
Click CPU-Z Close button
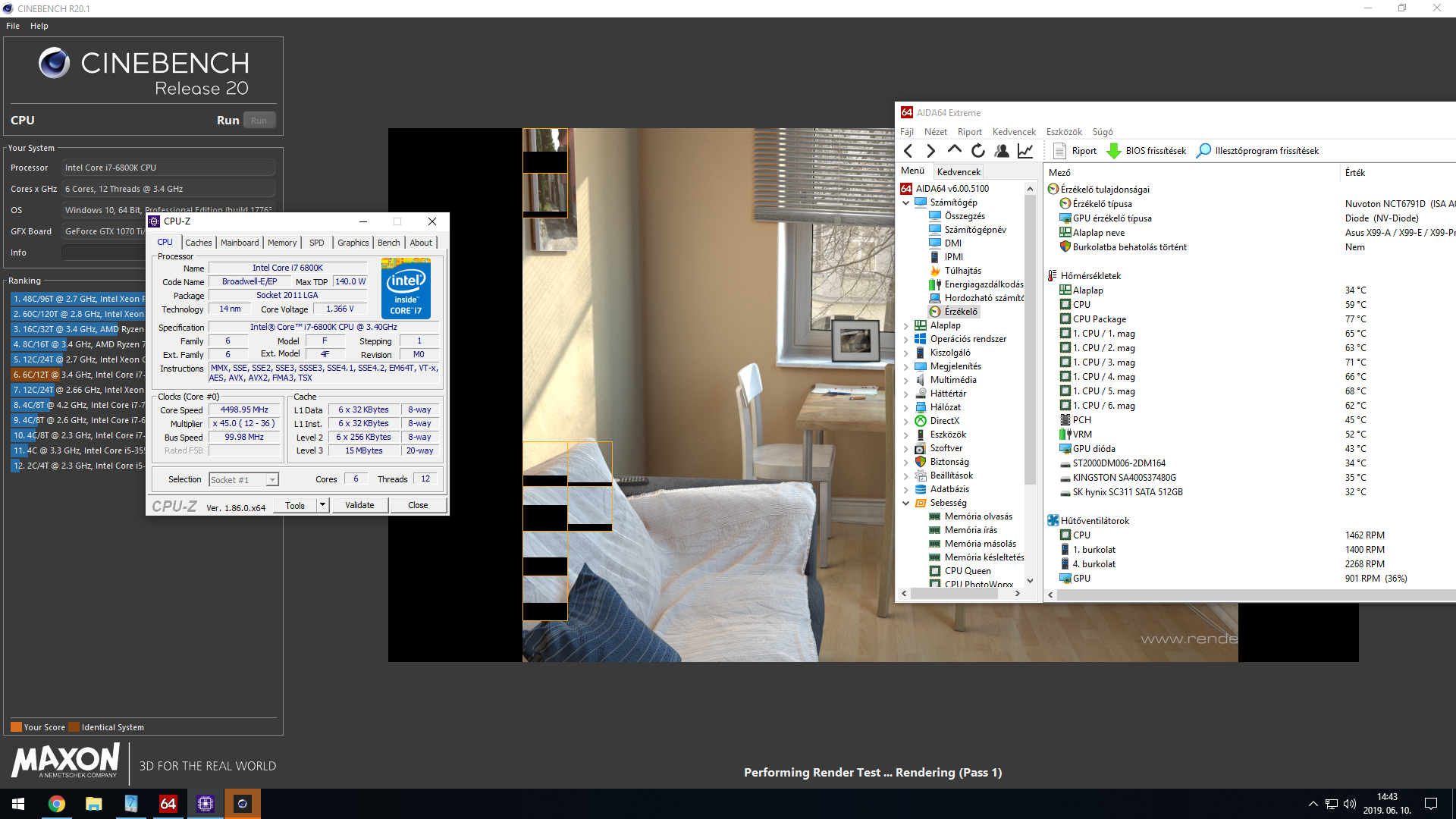point(418,505)
